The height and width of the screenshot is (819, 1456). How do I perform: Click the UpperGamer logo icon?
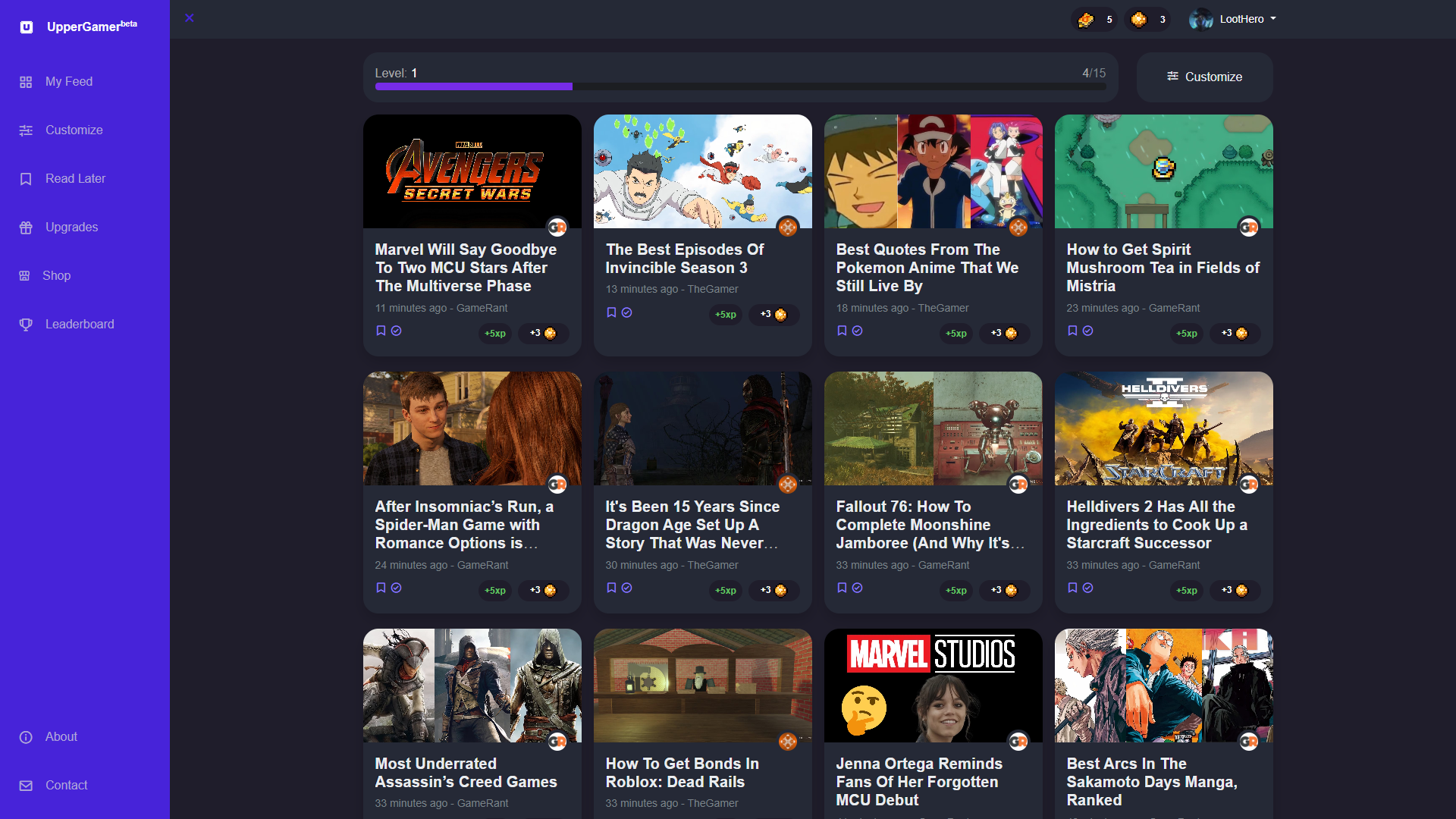coord(27,27)
